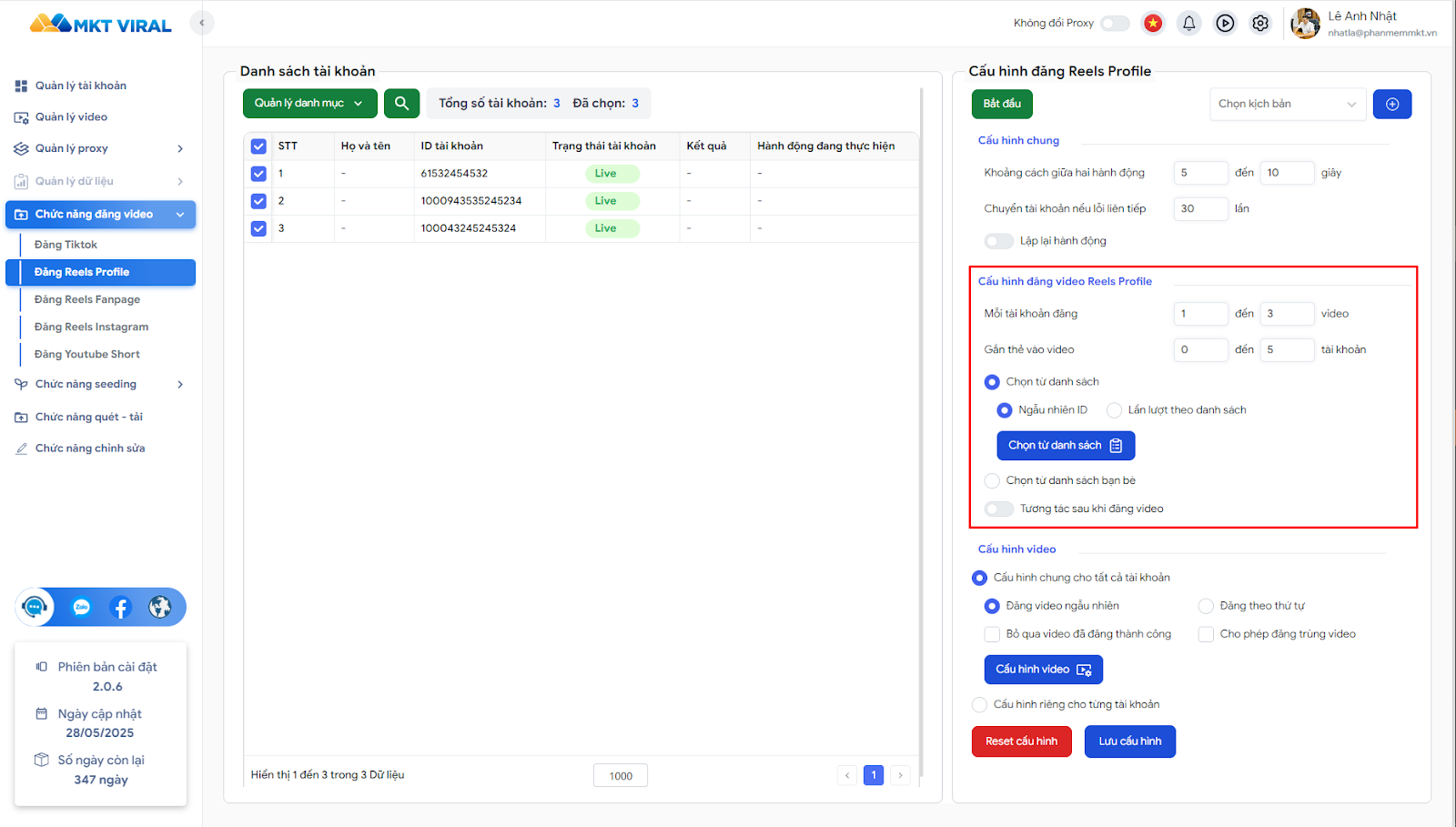This screenshot has height=827, width=1456.
Task: Open the Đăng Reels Fanpage page
Action: (x=87, y=299)
